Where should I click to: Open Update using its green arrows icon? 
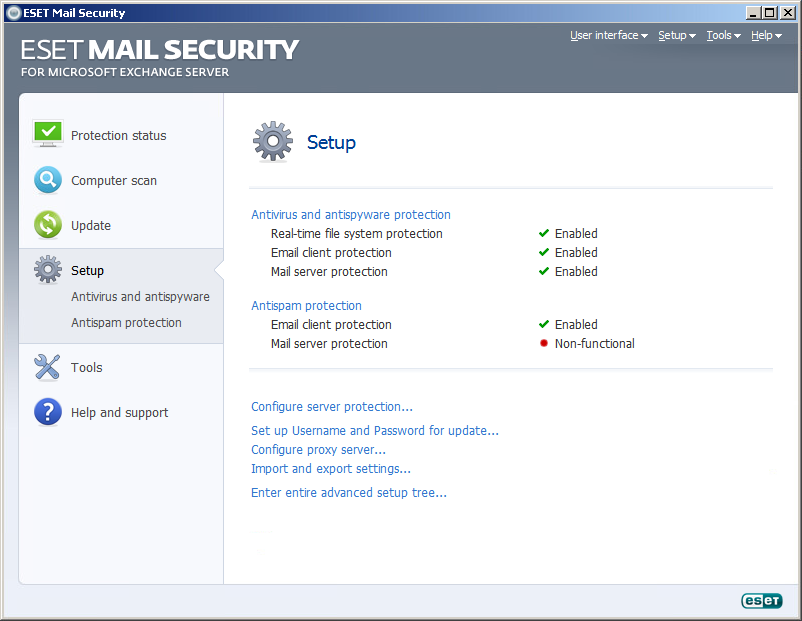coord(47,224)
